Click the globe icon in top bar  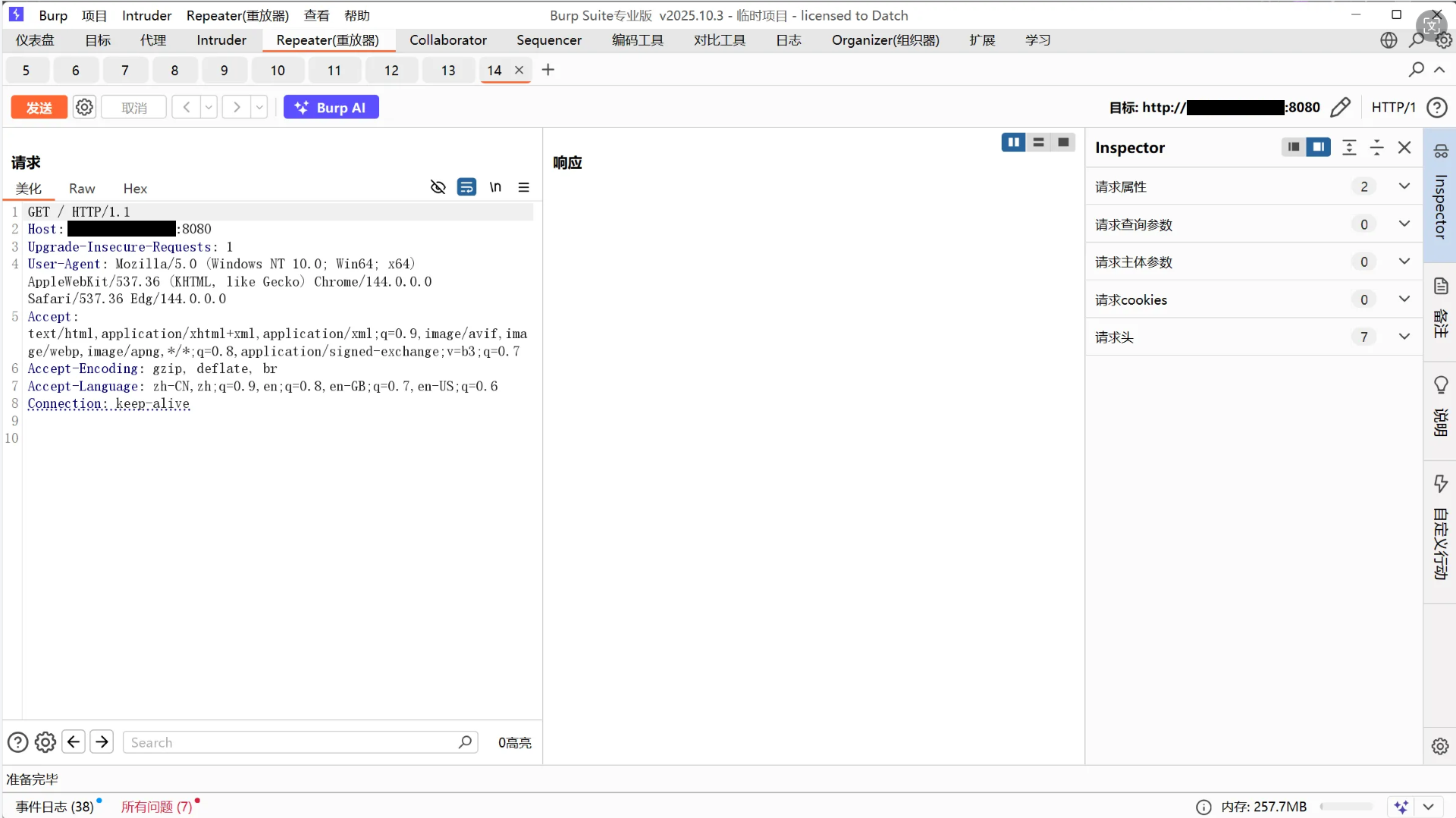pyautogui.click(x=1389, y=40)
